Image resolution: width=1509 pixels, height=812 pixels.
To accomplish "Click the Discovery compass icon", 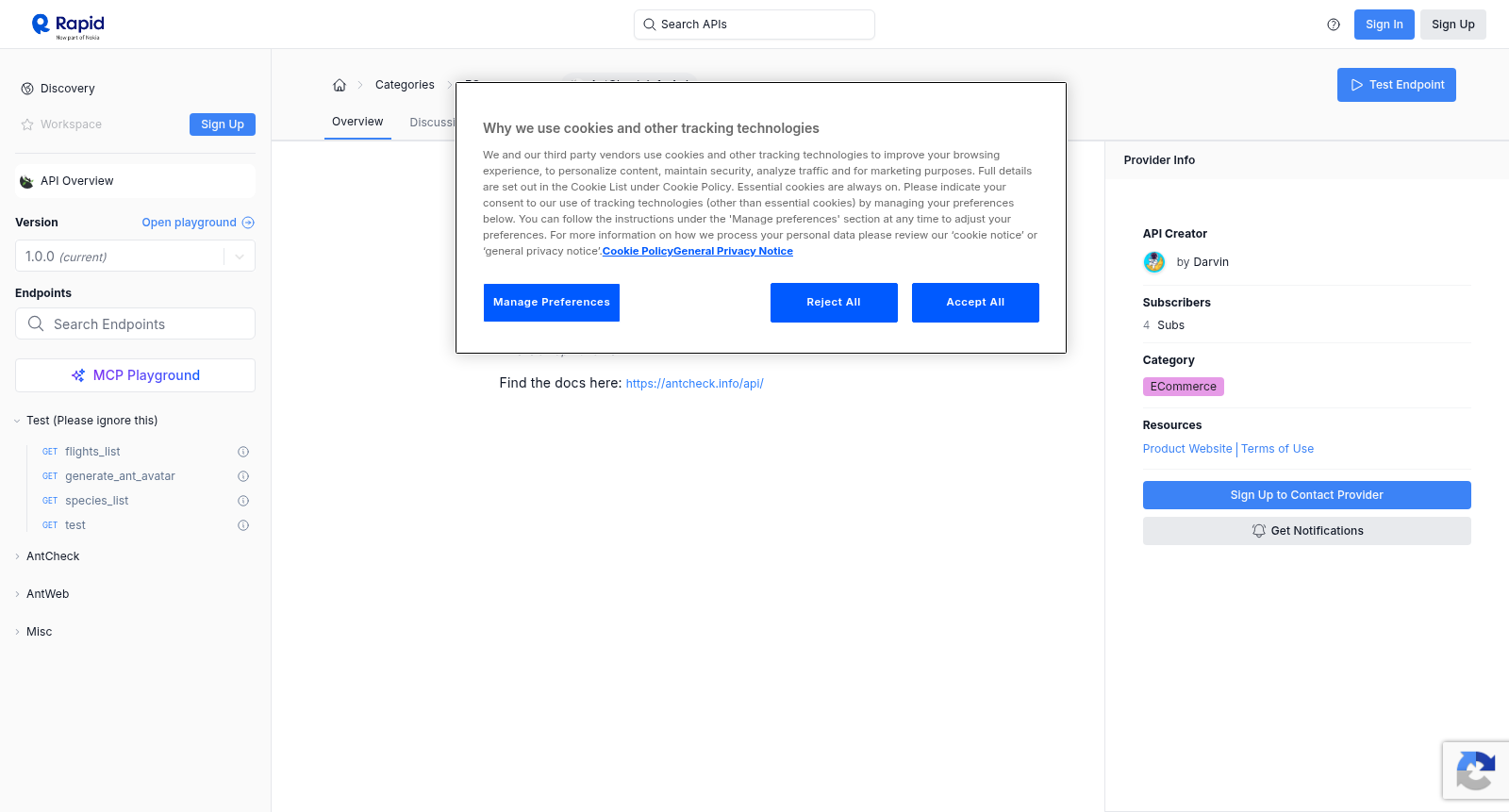I will (27, 89).
